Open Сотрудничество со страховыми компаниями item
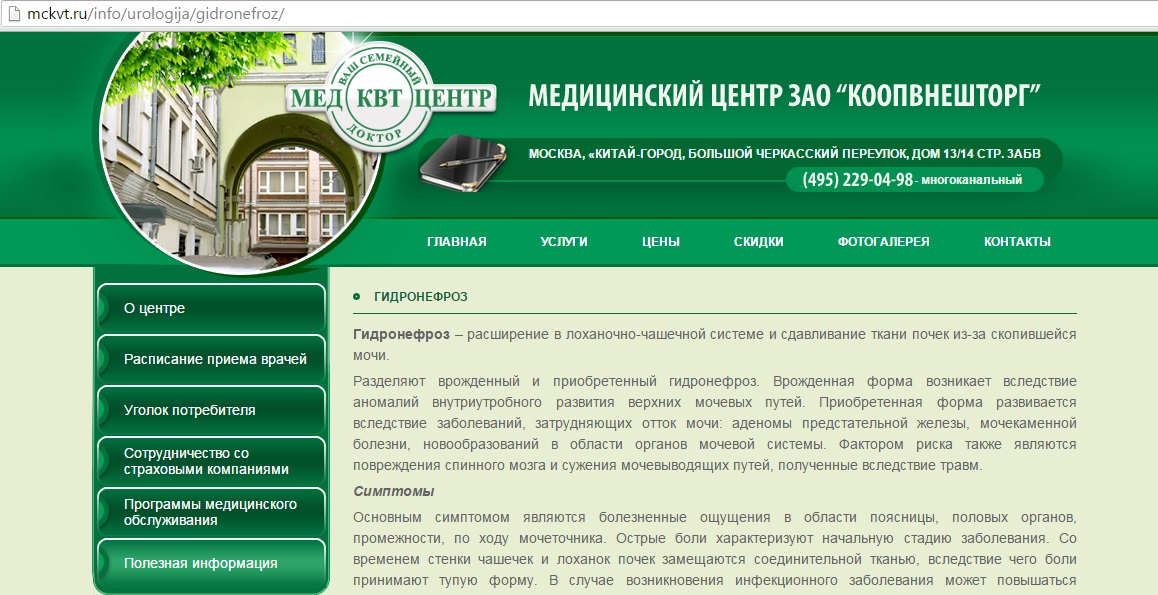 click(x=211, y=461)
